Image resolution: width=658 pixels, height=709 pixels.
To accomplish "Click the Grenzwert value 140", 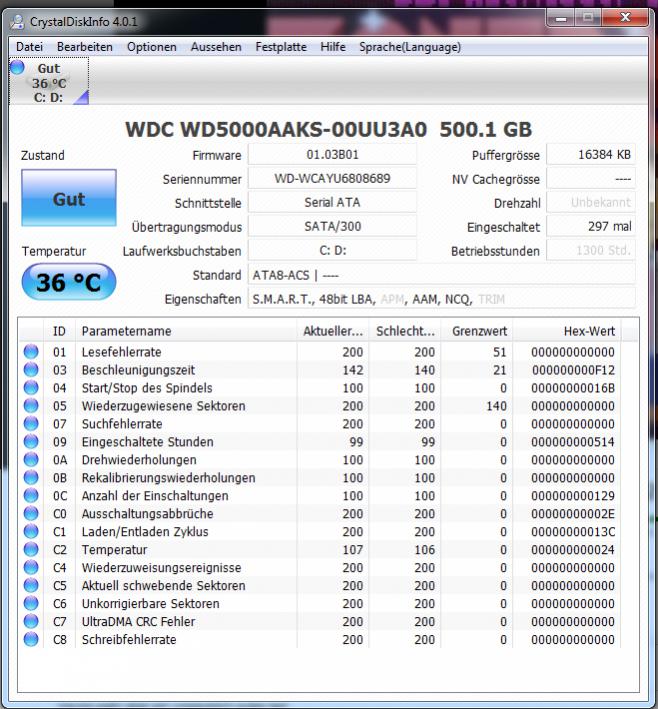I will [496, 406].
